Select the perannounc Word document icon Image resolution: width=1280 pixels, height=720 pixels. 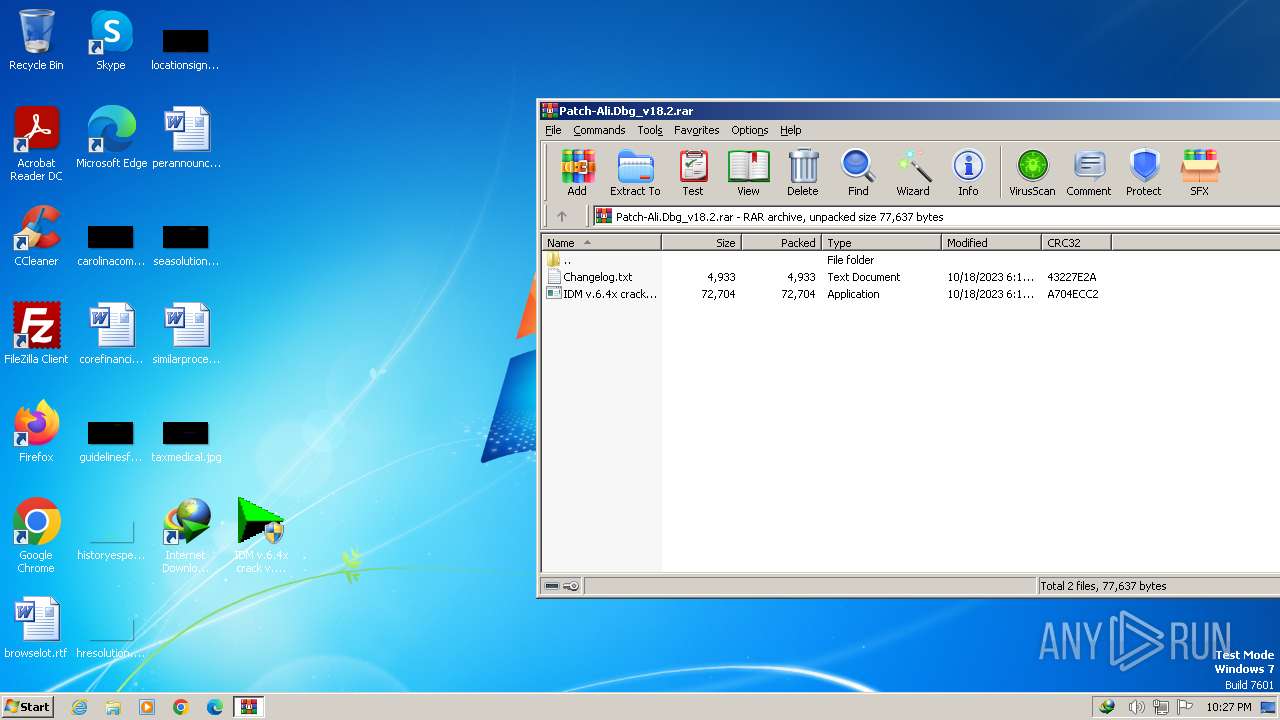[x=186, y=138]
